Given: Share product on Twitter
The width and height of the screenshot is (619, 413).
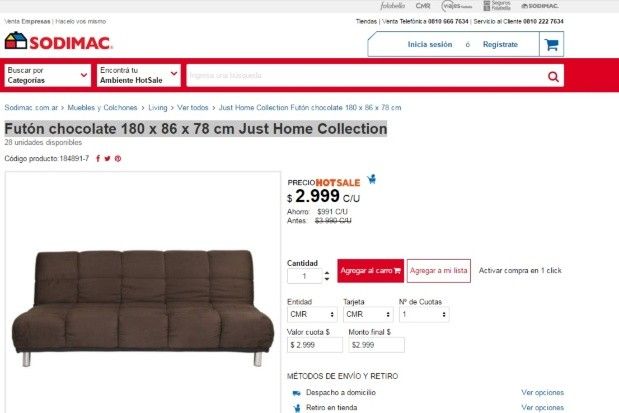Looking at the screenshot, I should 107,159.
